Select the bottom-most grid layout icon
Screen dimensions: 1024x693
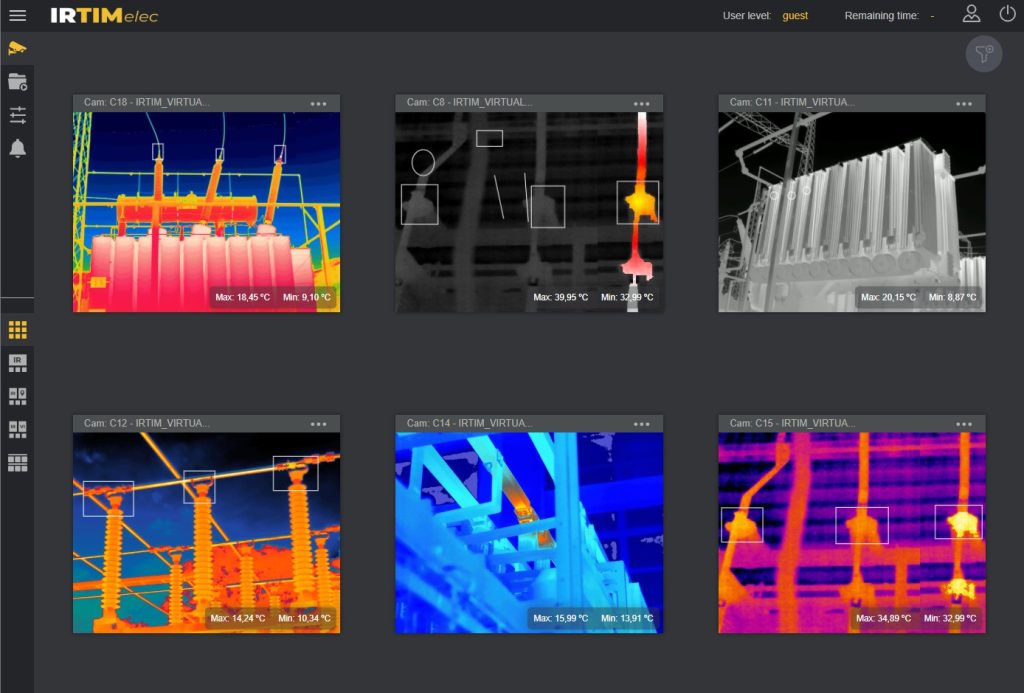point(17,463)
